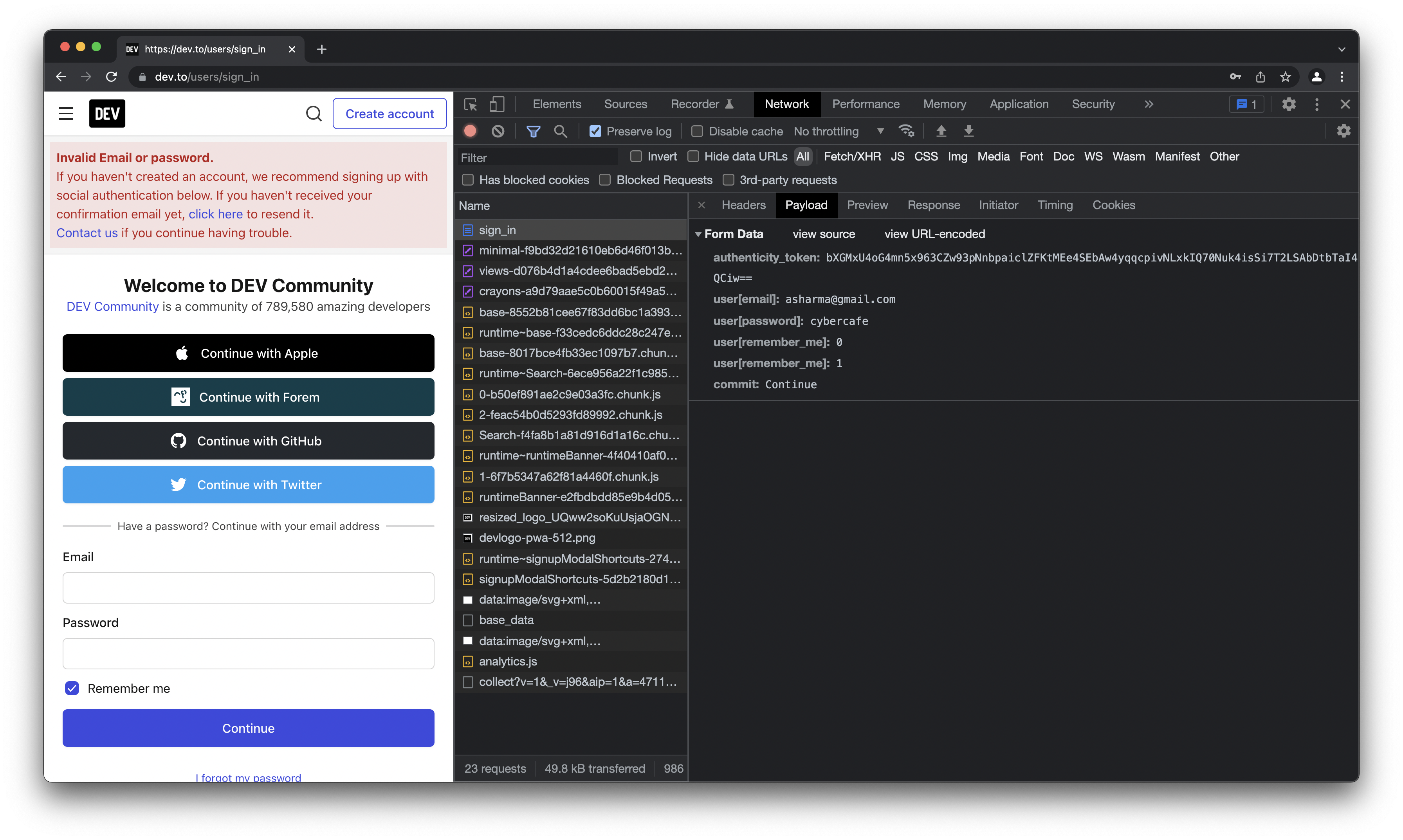Close the request details pane
This screenshot has width=1403, height=840.
[701, 205]
